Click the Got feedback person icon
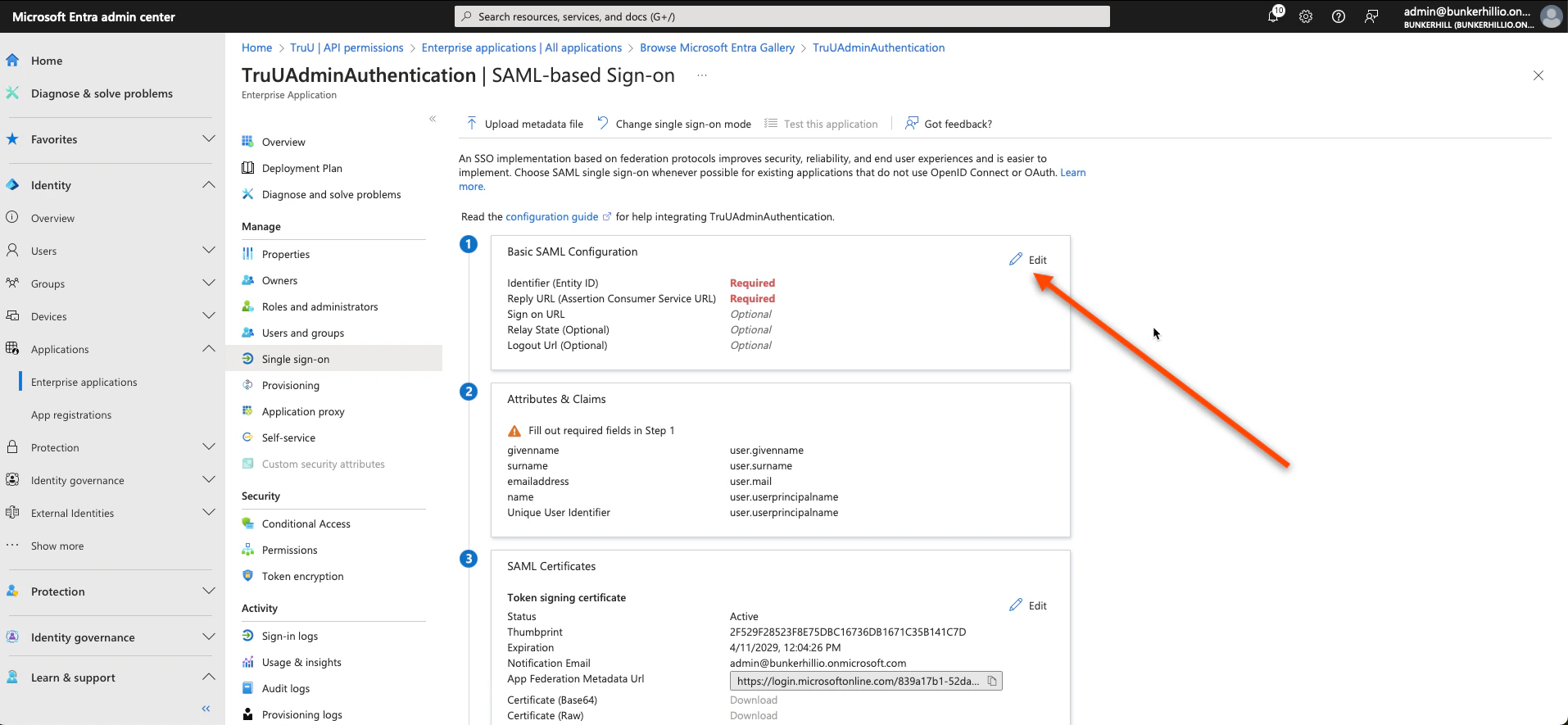 click(911, 124)
